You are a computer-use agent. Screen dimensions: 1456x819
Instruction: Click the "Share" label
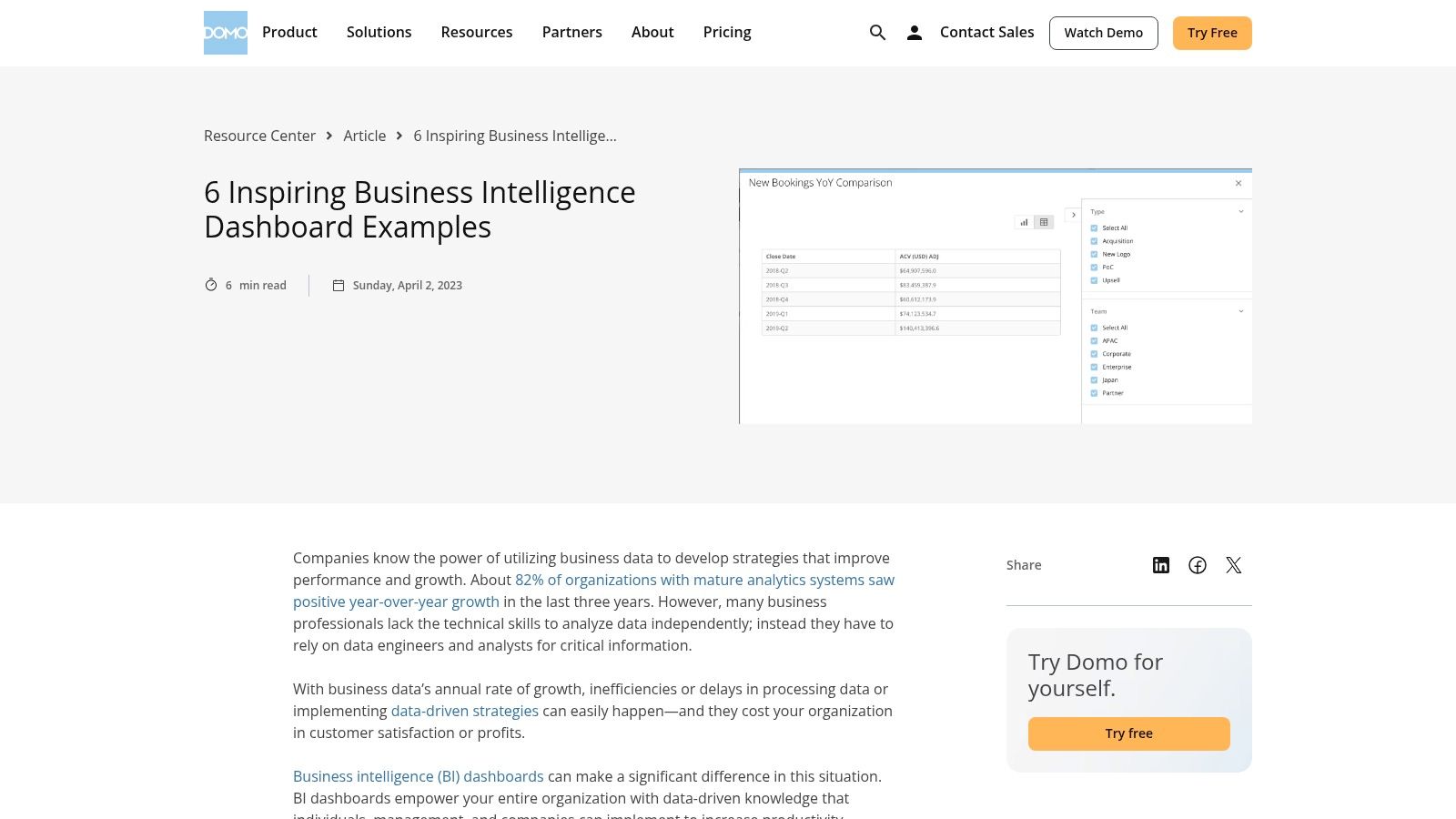[x=1024, y=565]
